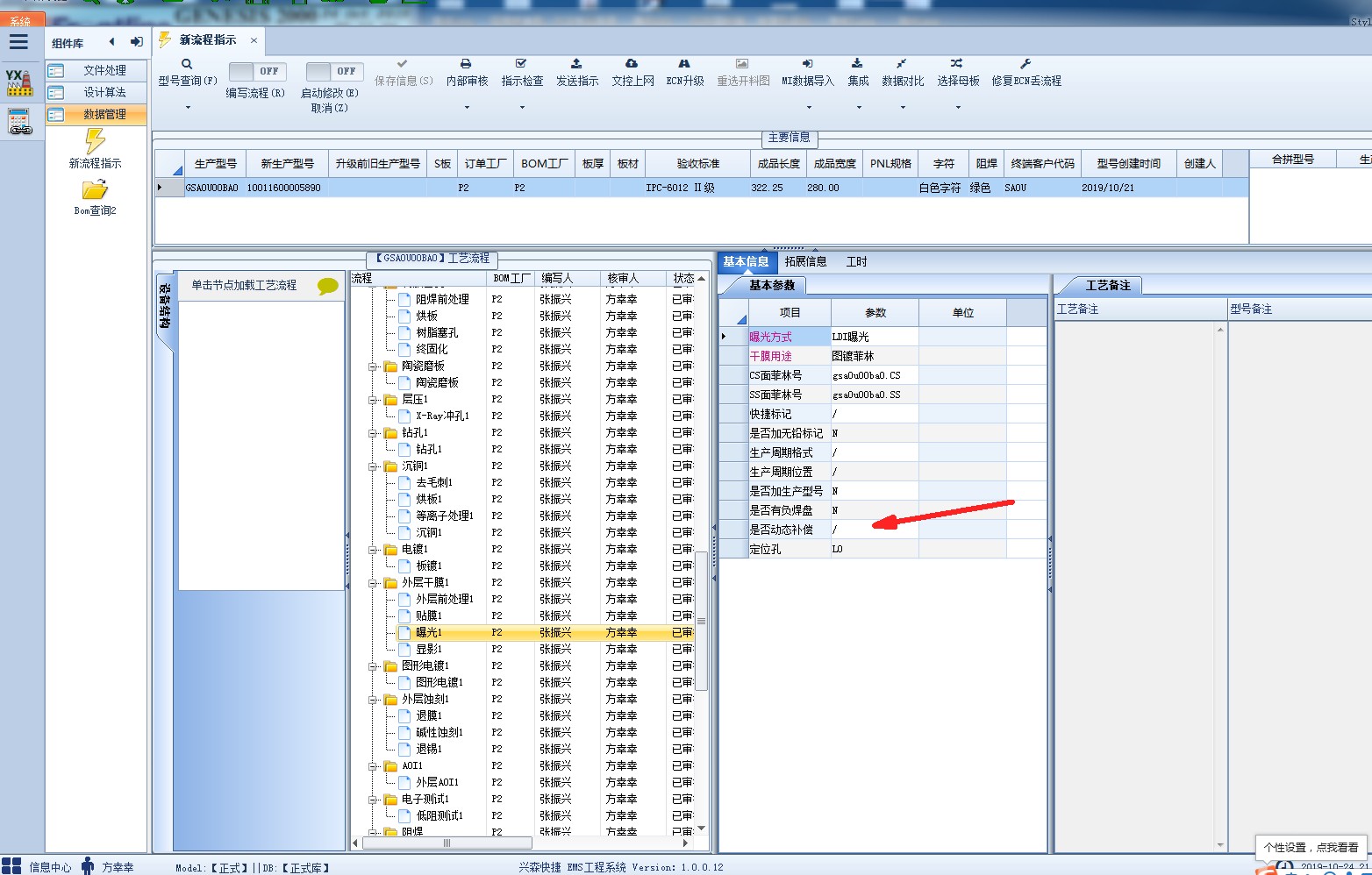Open the Bom查询2 folder icon
The height and width of the screenshot is (875, 1372).
coord(95,190)
